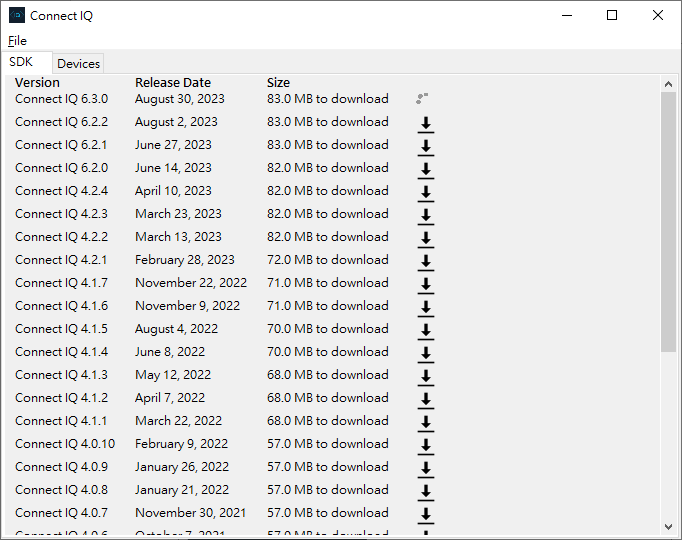Image resolution: width=682 pixels, height=540 pixels.
Task: Select the Connect IQ 4.0.10 version text
Action: tap(65, 444)
